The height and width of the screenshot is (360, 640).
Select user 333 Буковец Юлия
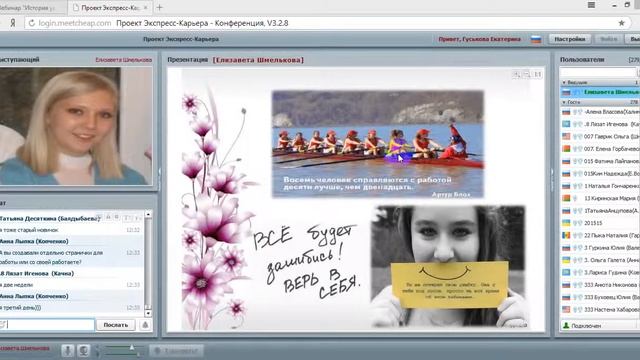click(600, 297)
